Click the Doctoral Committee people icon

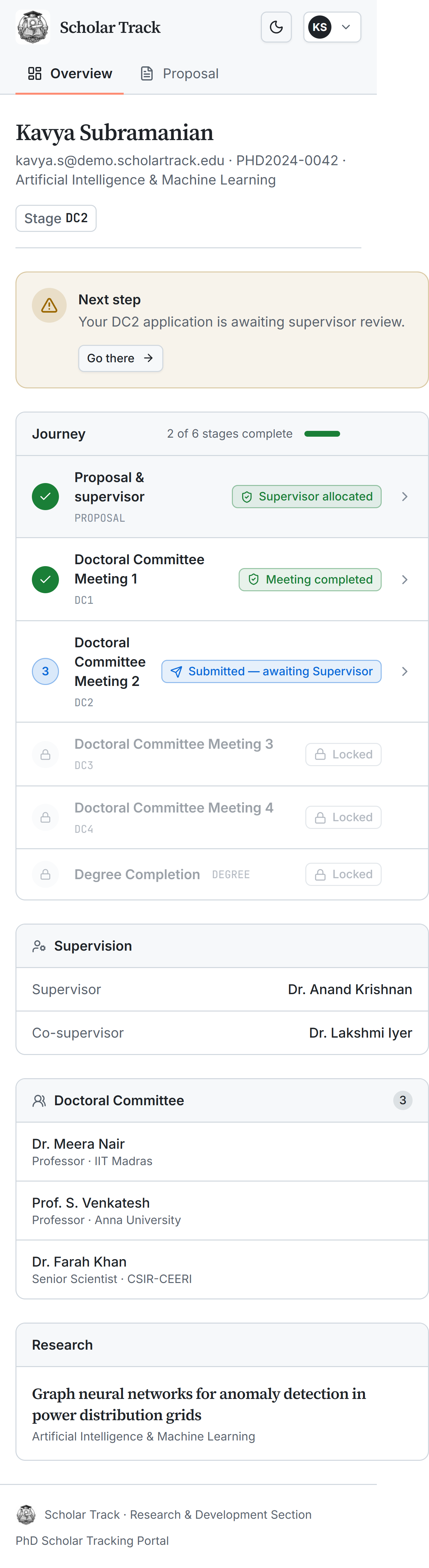coord(39,1101)
